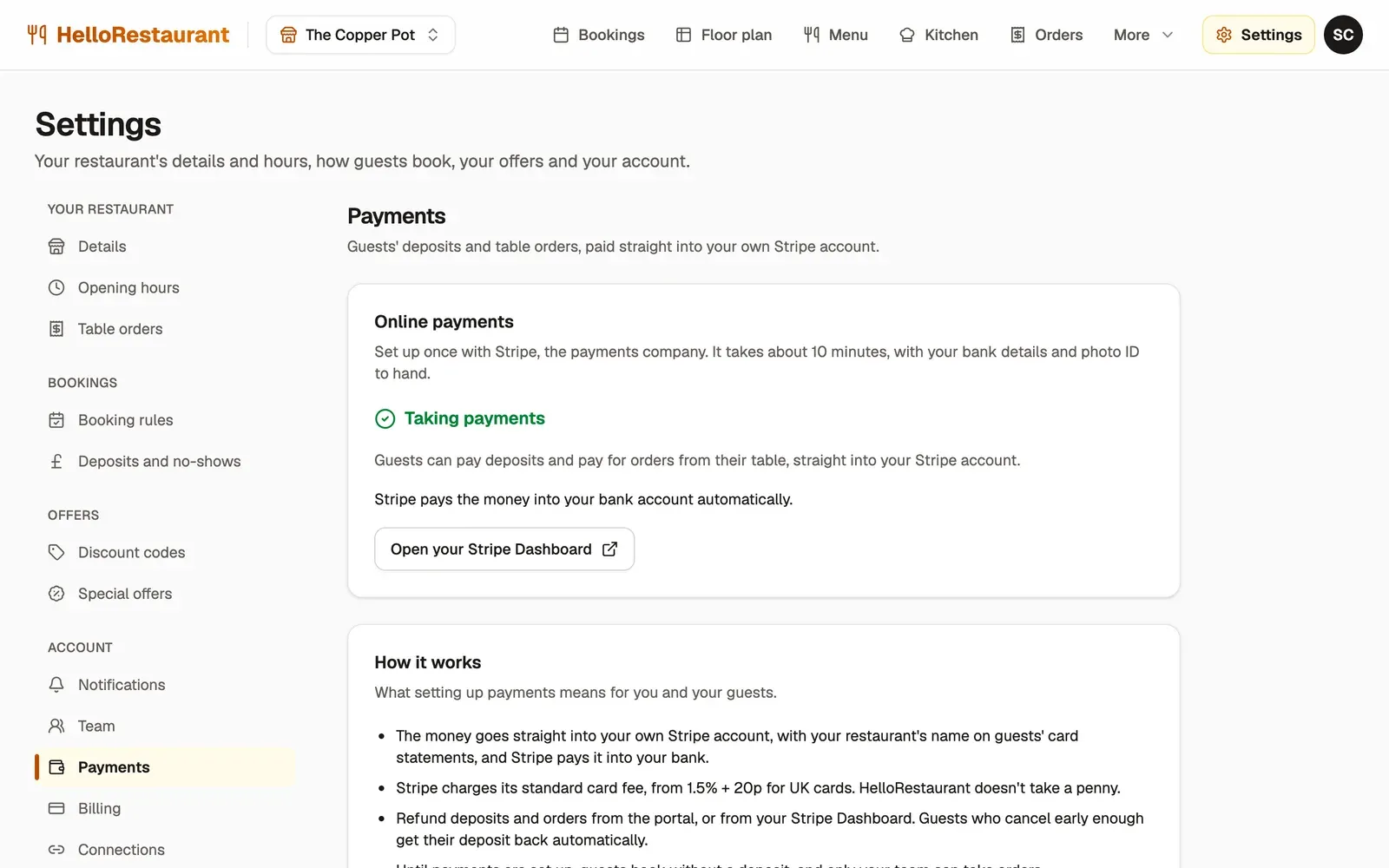Open the Orders page

(1046, 35)
